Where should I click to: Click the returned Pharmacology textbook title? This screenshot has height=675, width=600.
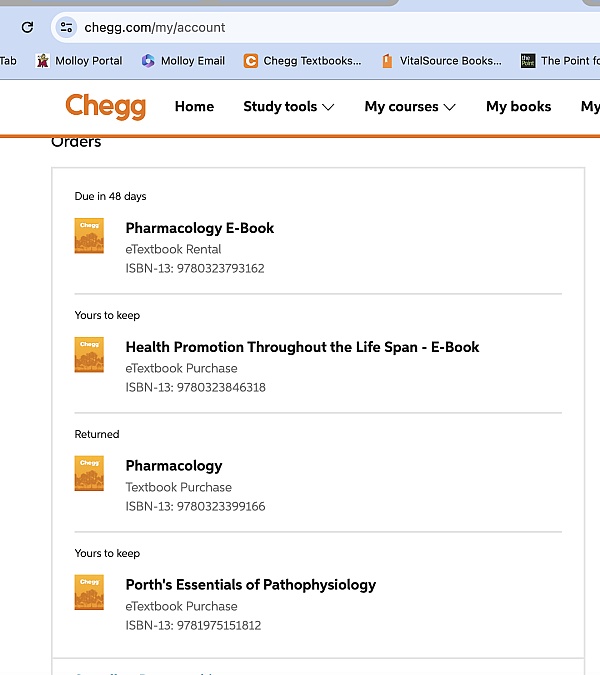(x=174, y=466)
